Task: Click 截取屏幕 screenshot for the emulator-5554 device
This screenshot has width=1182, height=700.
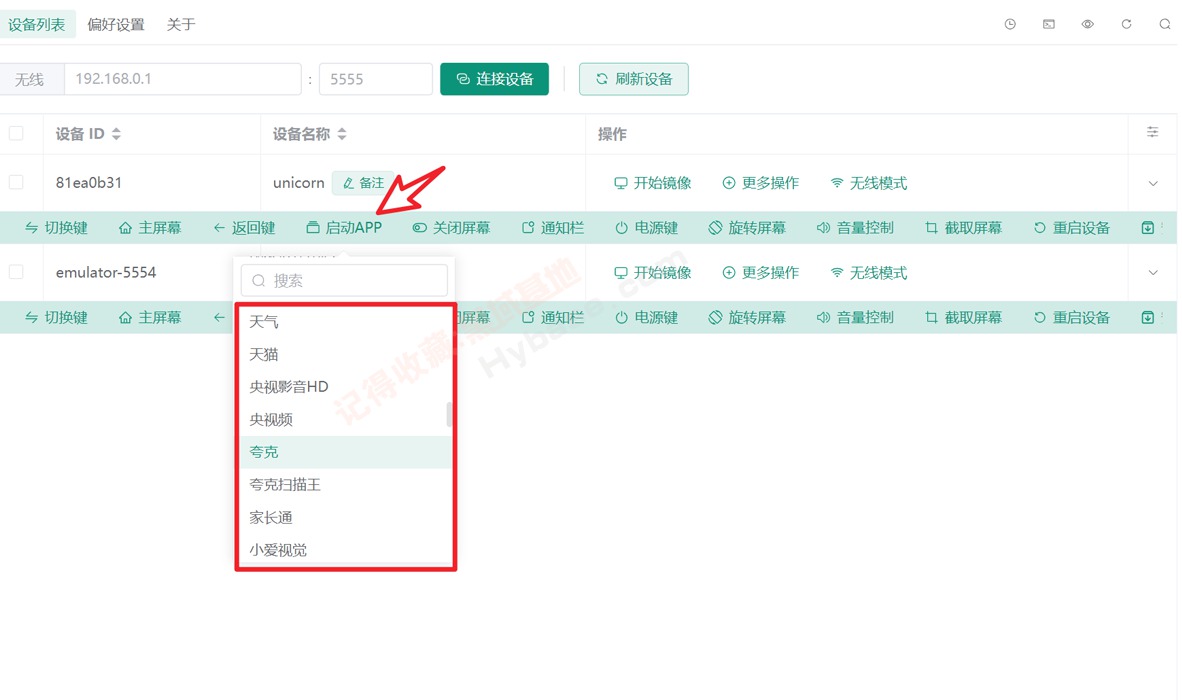Action: click(963, 318)
